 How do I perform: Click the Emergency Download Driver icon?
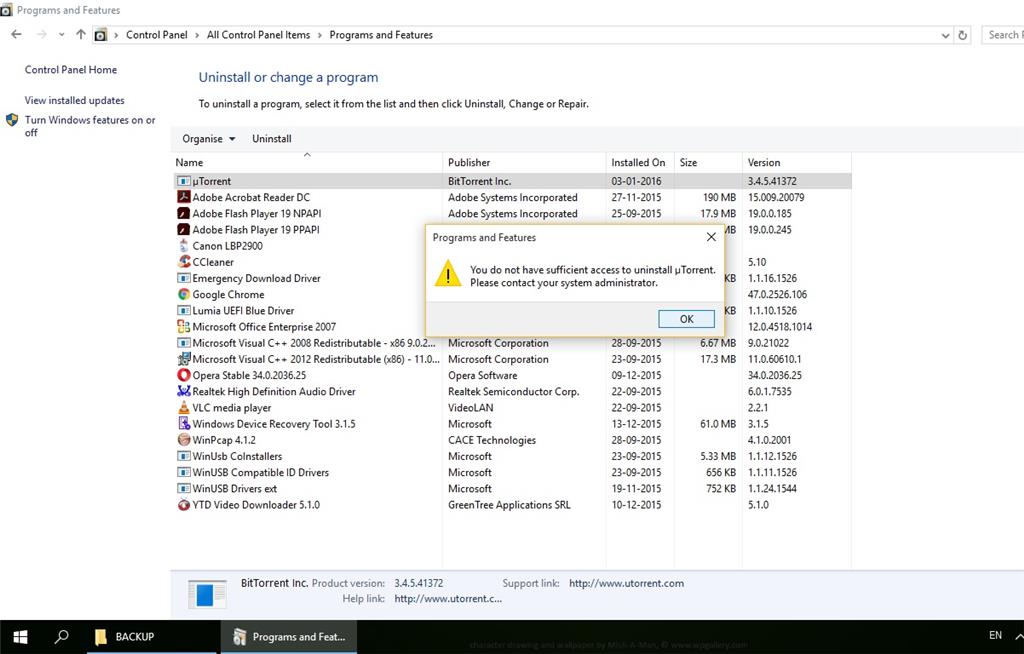pyautogui.click(x=184, y=278)
